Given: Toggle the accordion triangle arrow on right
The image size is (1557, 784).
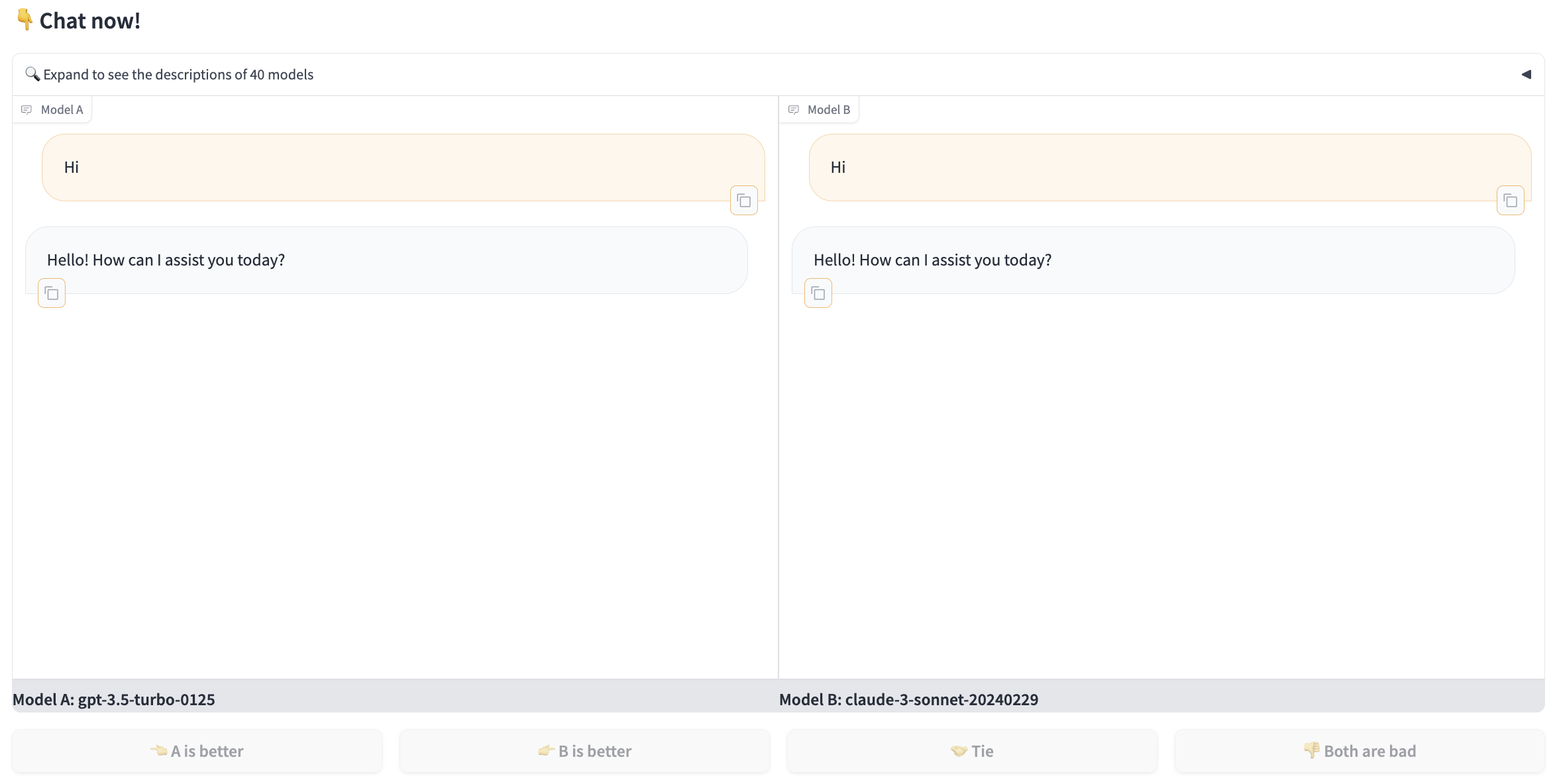Looking at the screenshot, I should (1526, 75).
